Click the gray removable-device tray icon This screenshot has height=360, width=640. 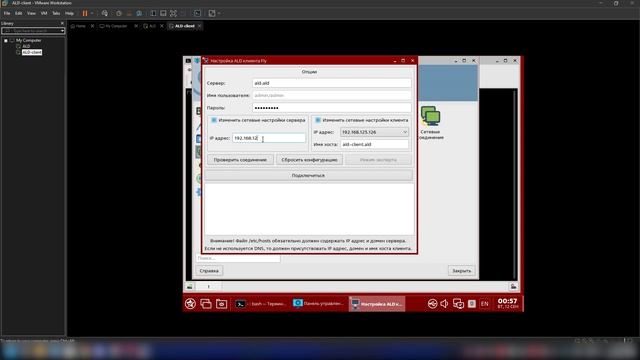click(x=471, y=304)
